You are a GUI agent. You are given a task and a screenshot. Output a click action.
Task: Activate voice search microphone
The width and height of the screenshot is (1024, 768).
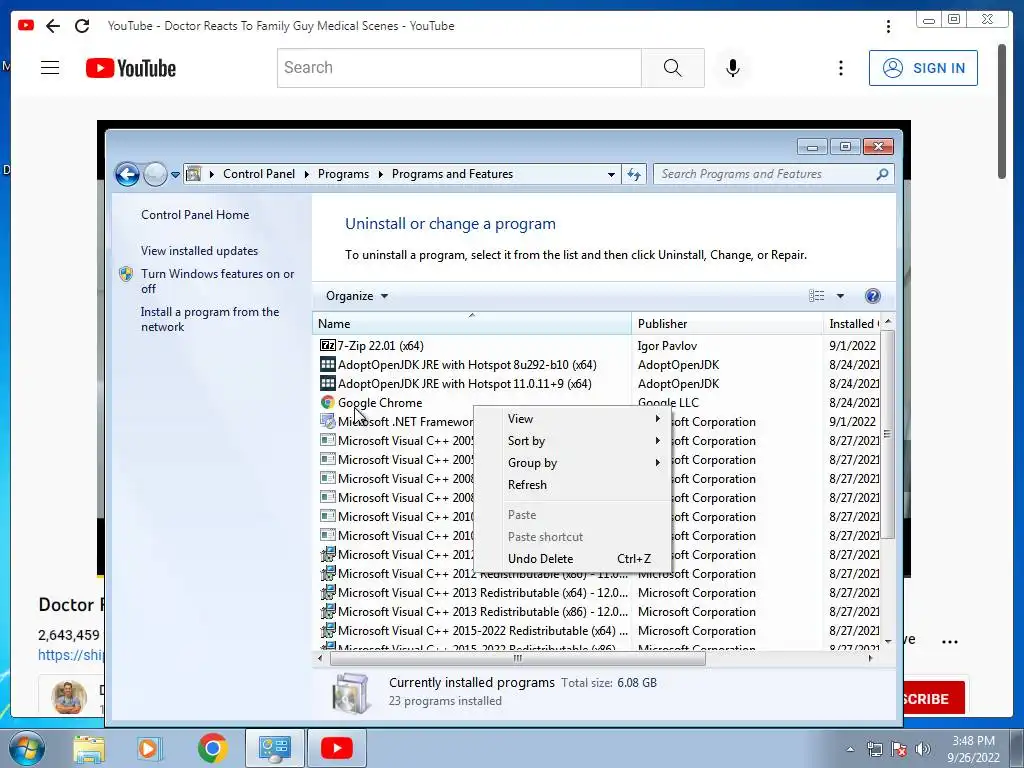(733, 68)
